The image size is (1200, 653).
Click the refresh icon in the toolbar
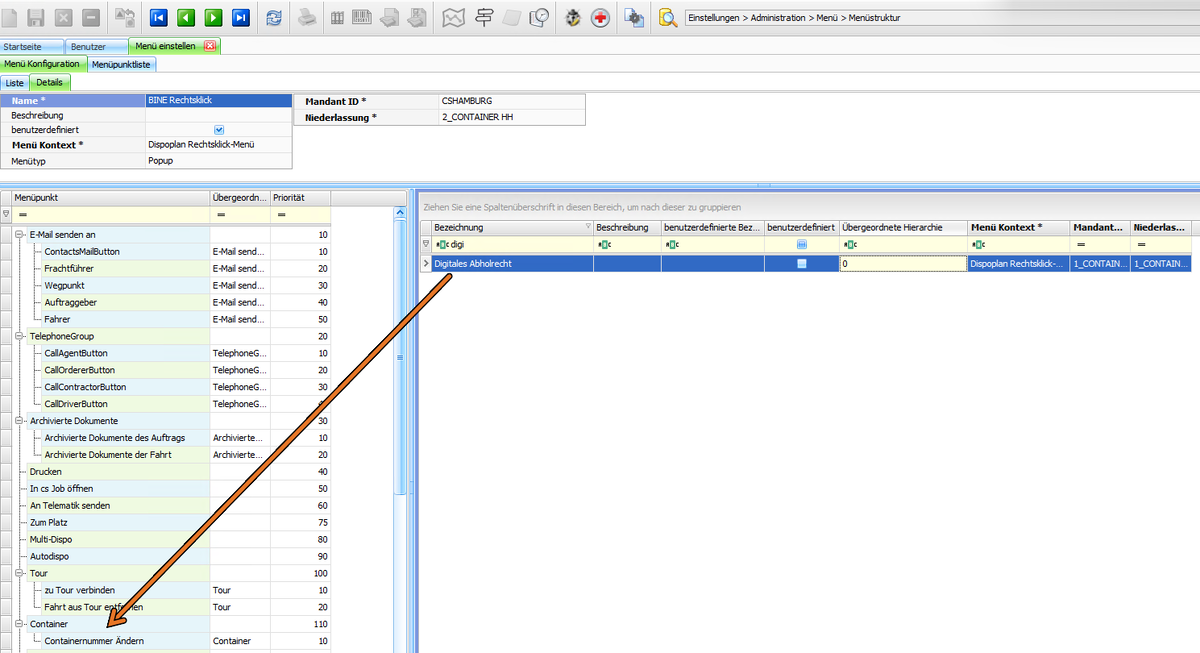(x=274, y=17)
